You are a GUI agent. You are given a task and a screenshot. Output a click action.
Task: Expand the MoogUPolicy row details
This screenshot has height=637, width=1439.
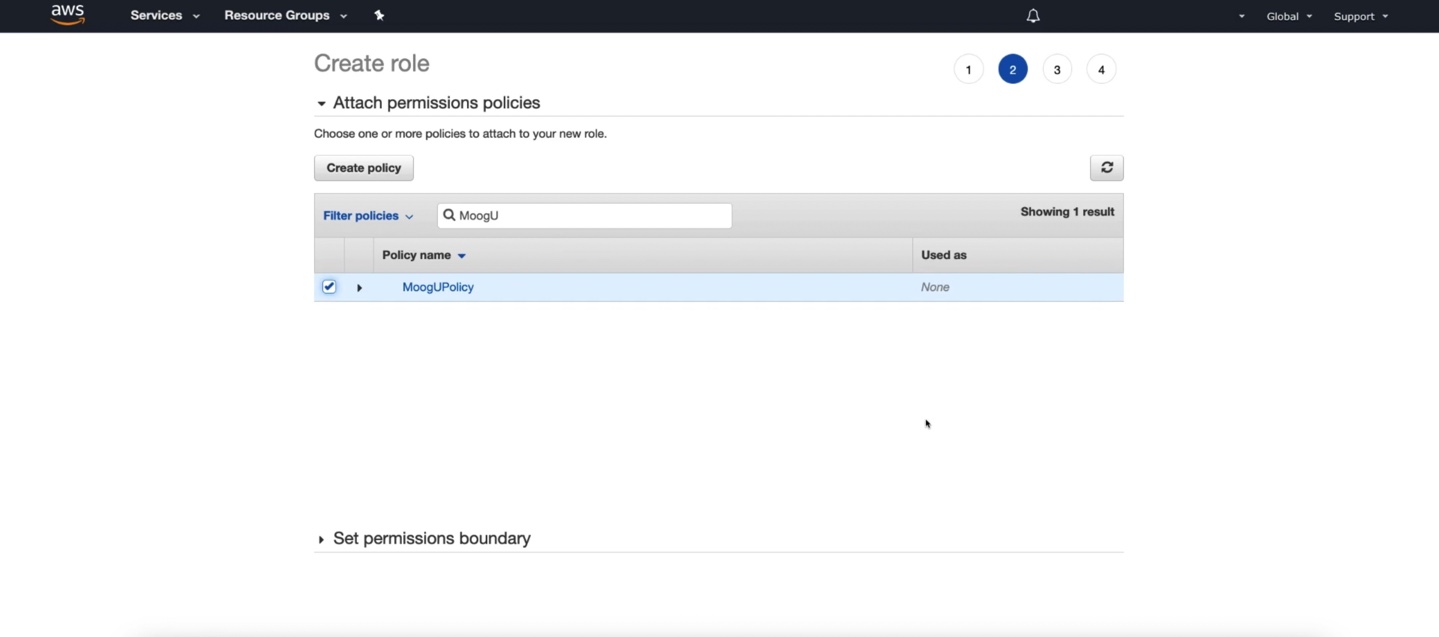(x=359, y=288)
